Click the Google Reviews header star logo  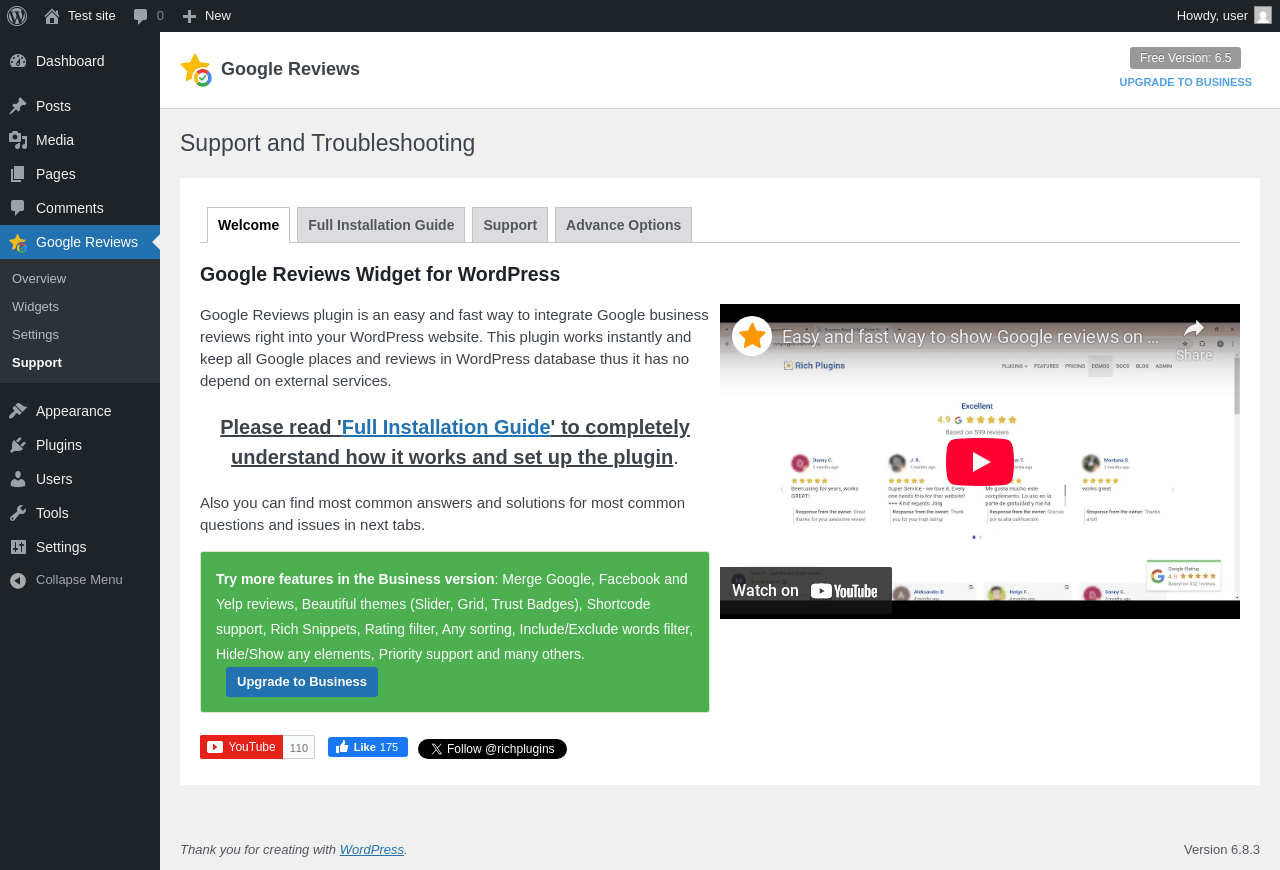(x=196, y=69)
